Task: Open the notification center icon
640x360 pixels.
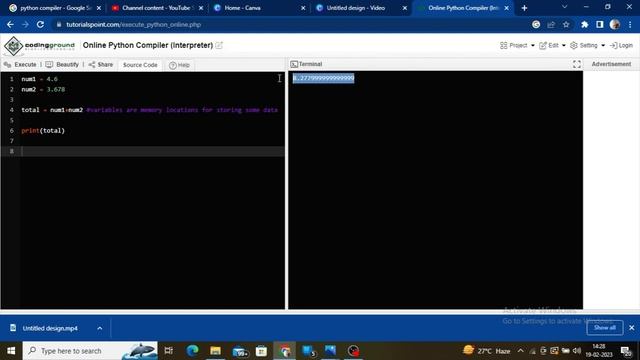Action: 626,351
